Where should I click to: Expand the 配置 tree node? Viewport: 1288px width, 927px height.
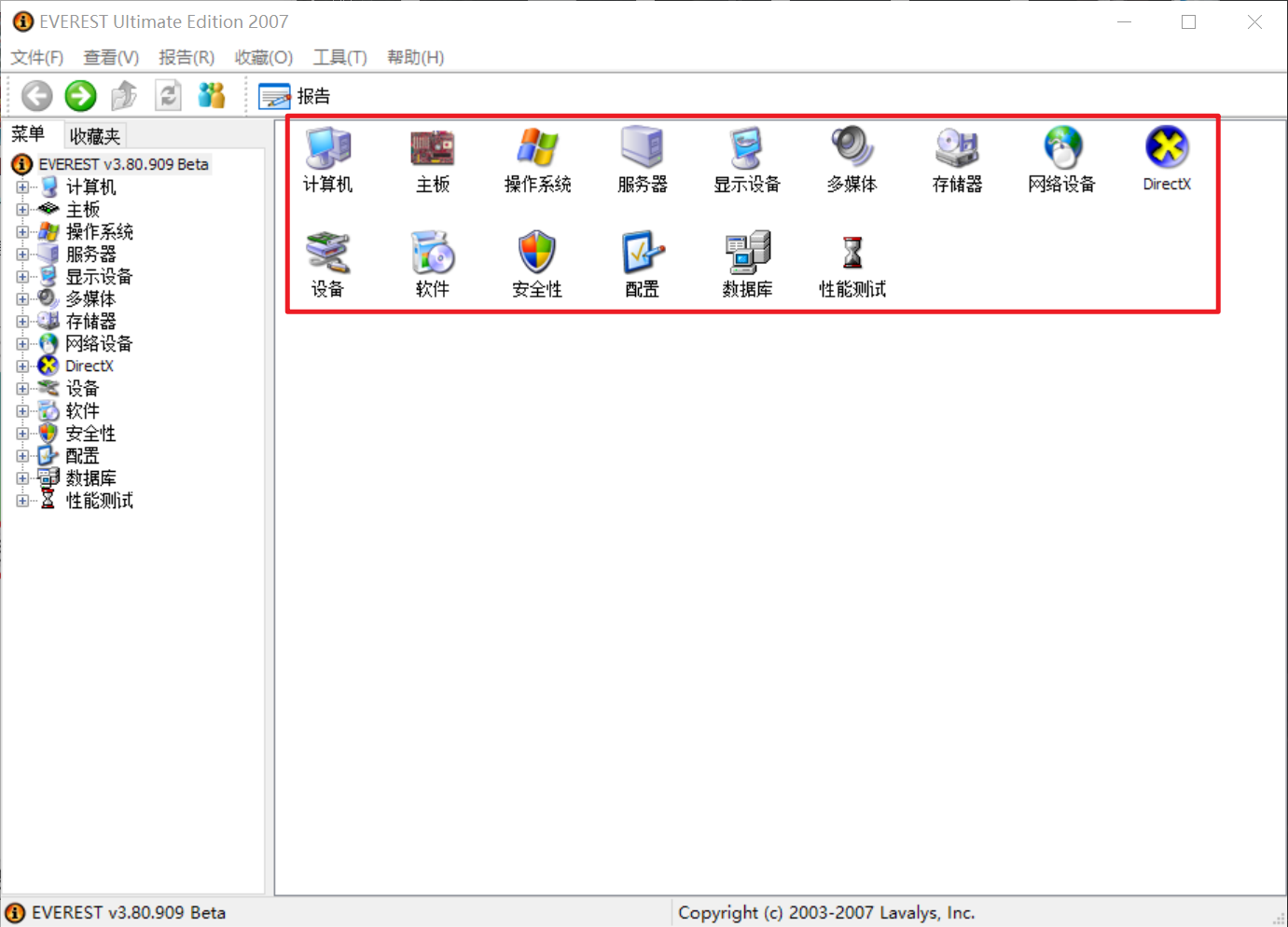[22, 456]
